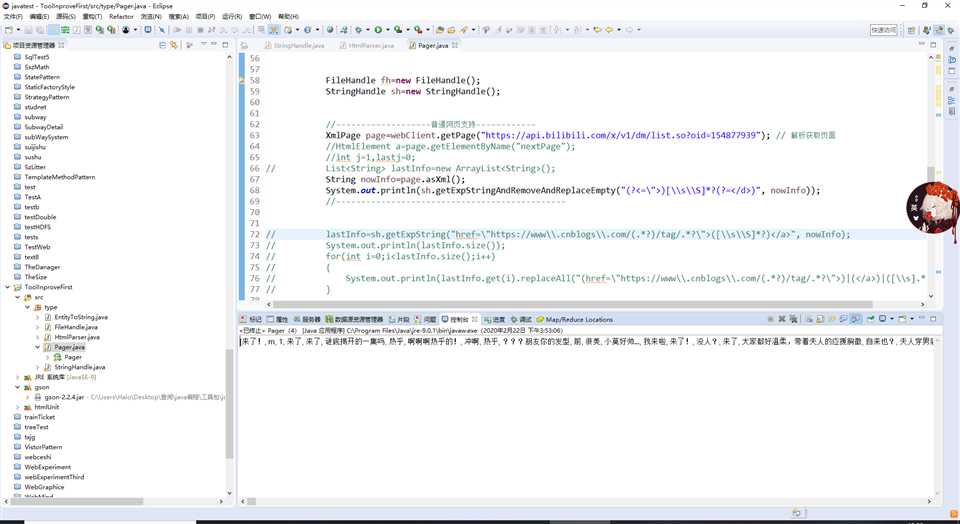Click Collapse All in project explorer

(x=162, y=45)
